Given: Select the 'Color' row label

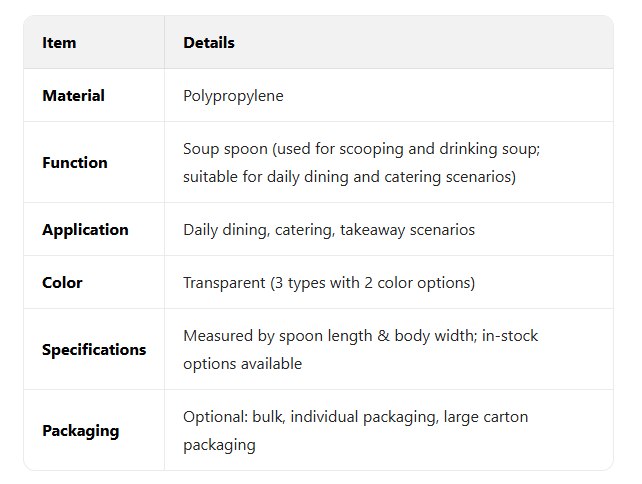Looking at the screenshot, I should click(x=62, y=282).
